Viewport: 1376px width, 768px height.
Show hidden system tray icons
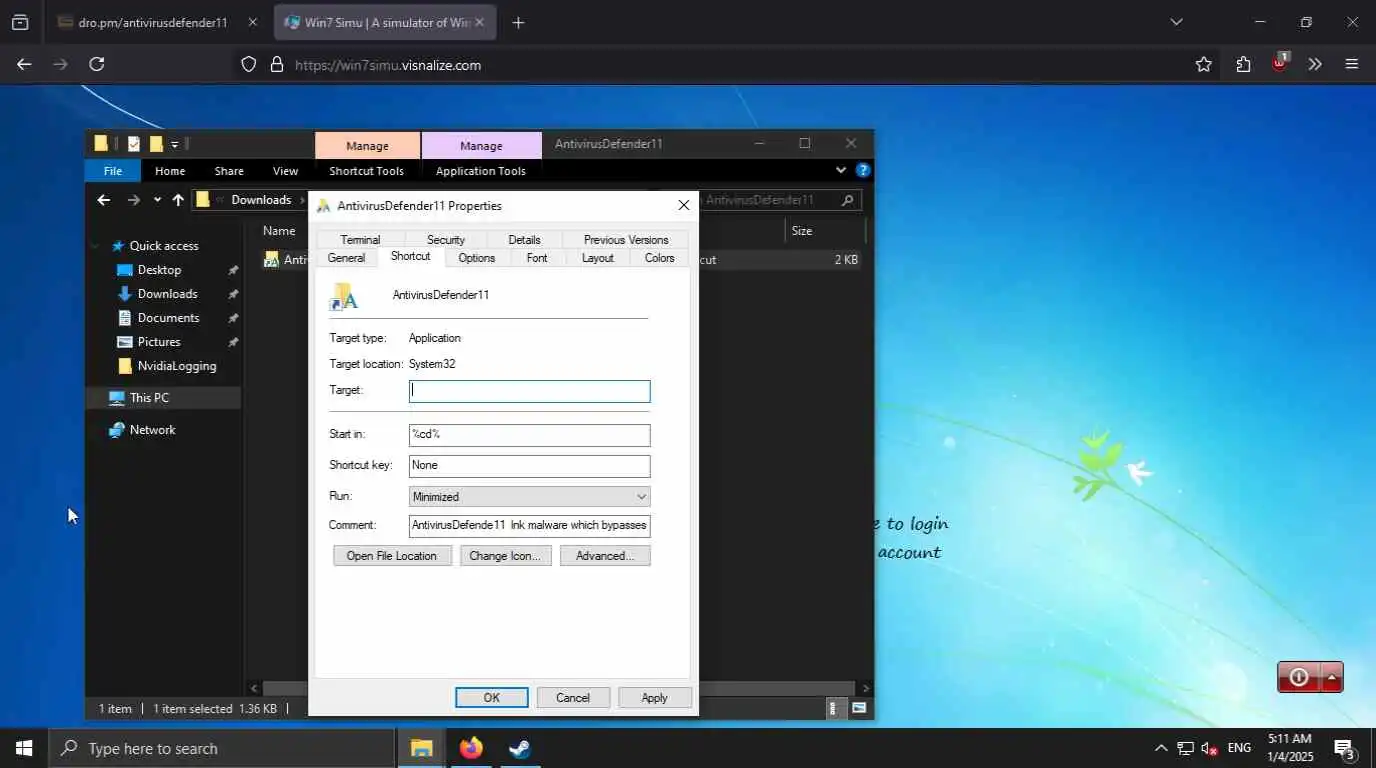click(x=1160, y=748)
